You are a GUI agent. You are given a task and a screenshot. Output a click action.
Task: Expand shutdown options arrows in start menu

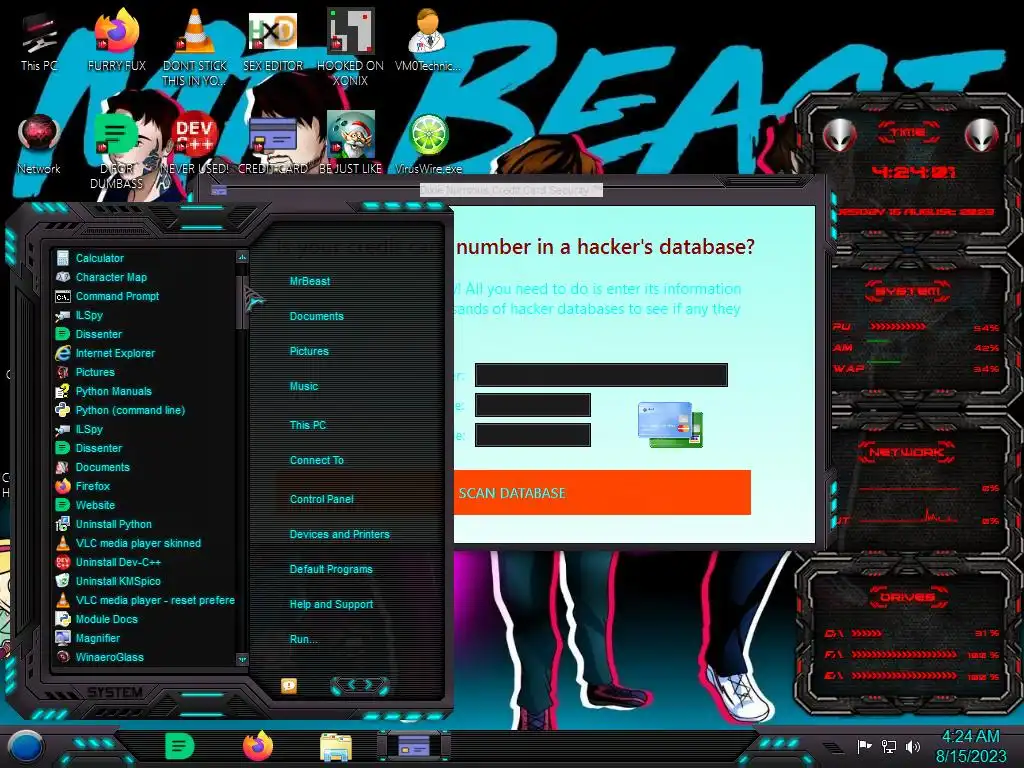[x=360, y=684]
